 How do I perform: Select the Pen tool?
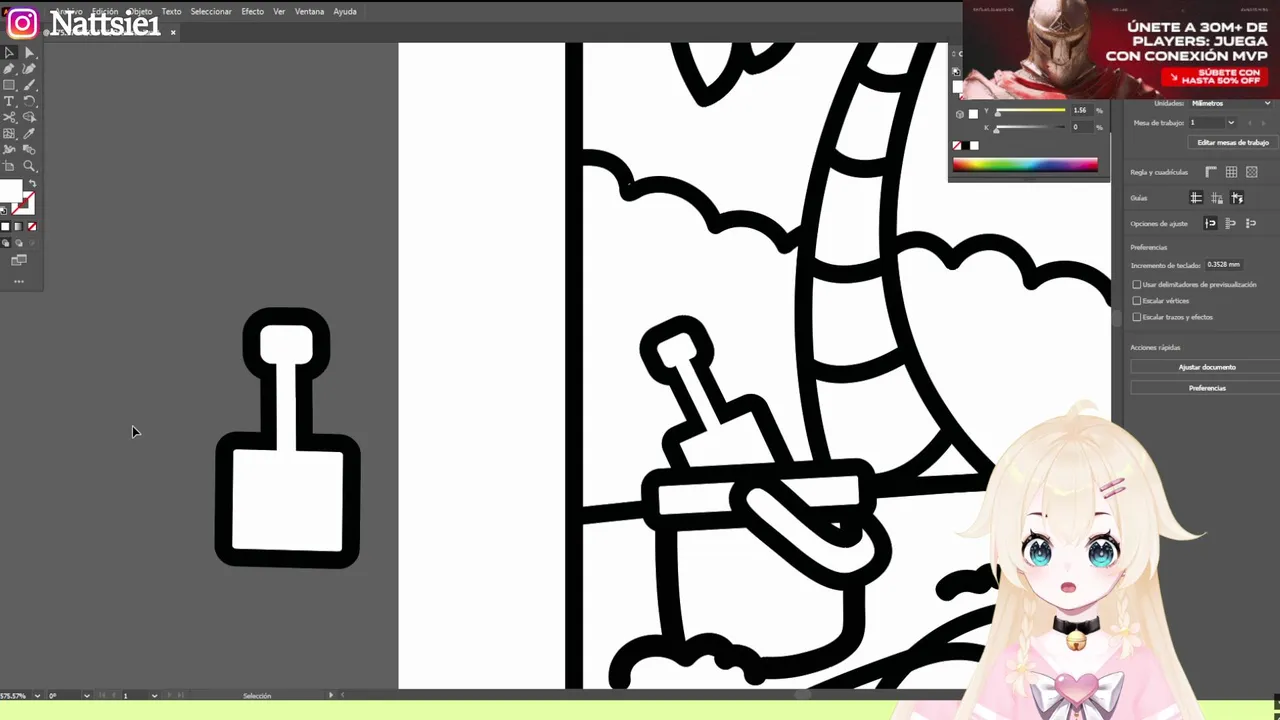pyautogui.click(x=9, y=69)
